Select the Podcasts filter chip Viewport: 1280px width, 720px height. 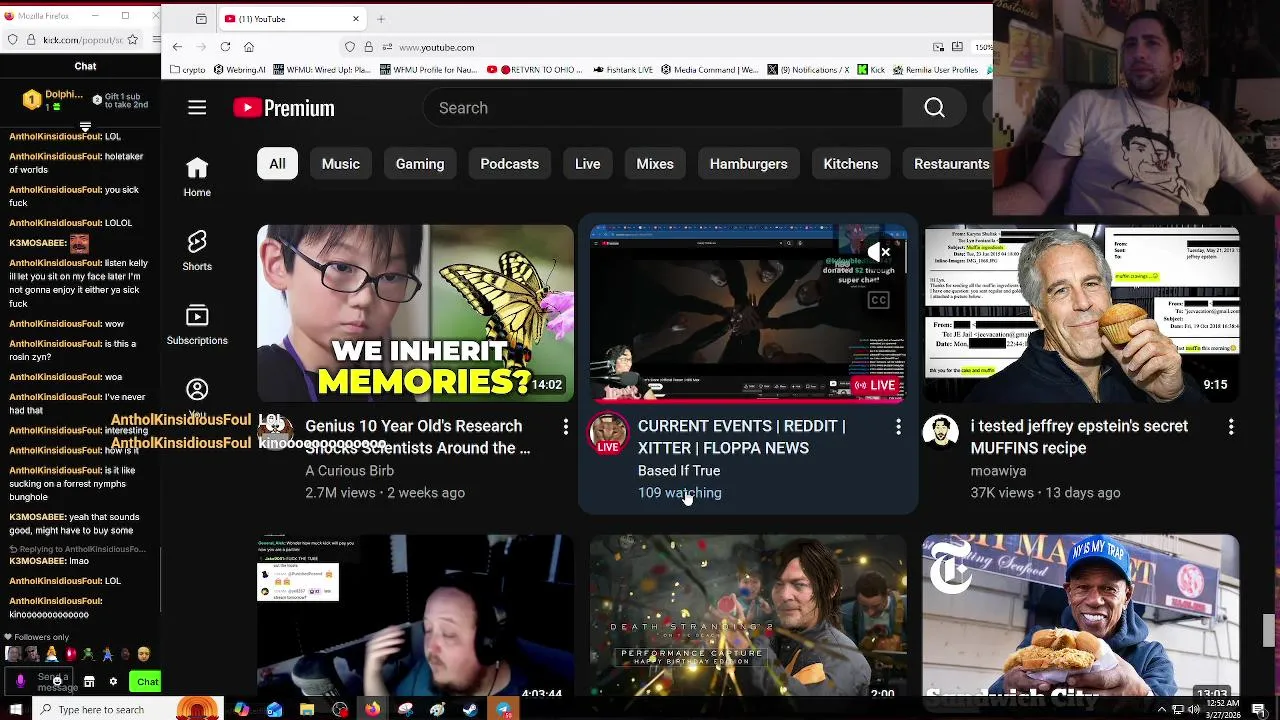pyautogui.click(x=509, y=164)
